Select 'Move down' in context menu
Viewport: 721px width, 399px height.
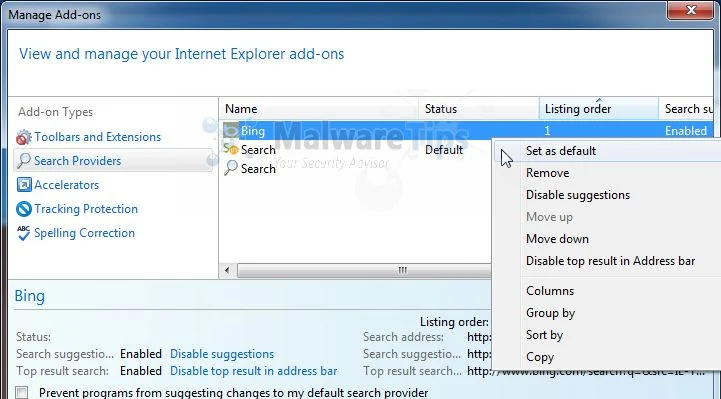[557, 239]
